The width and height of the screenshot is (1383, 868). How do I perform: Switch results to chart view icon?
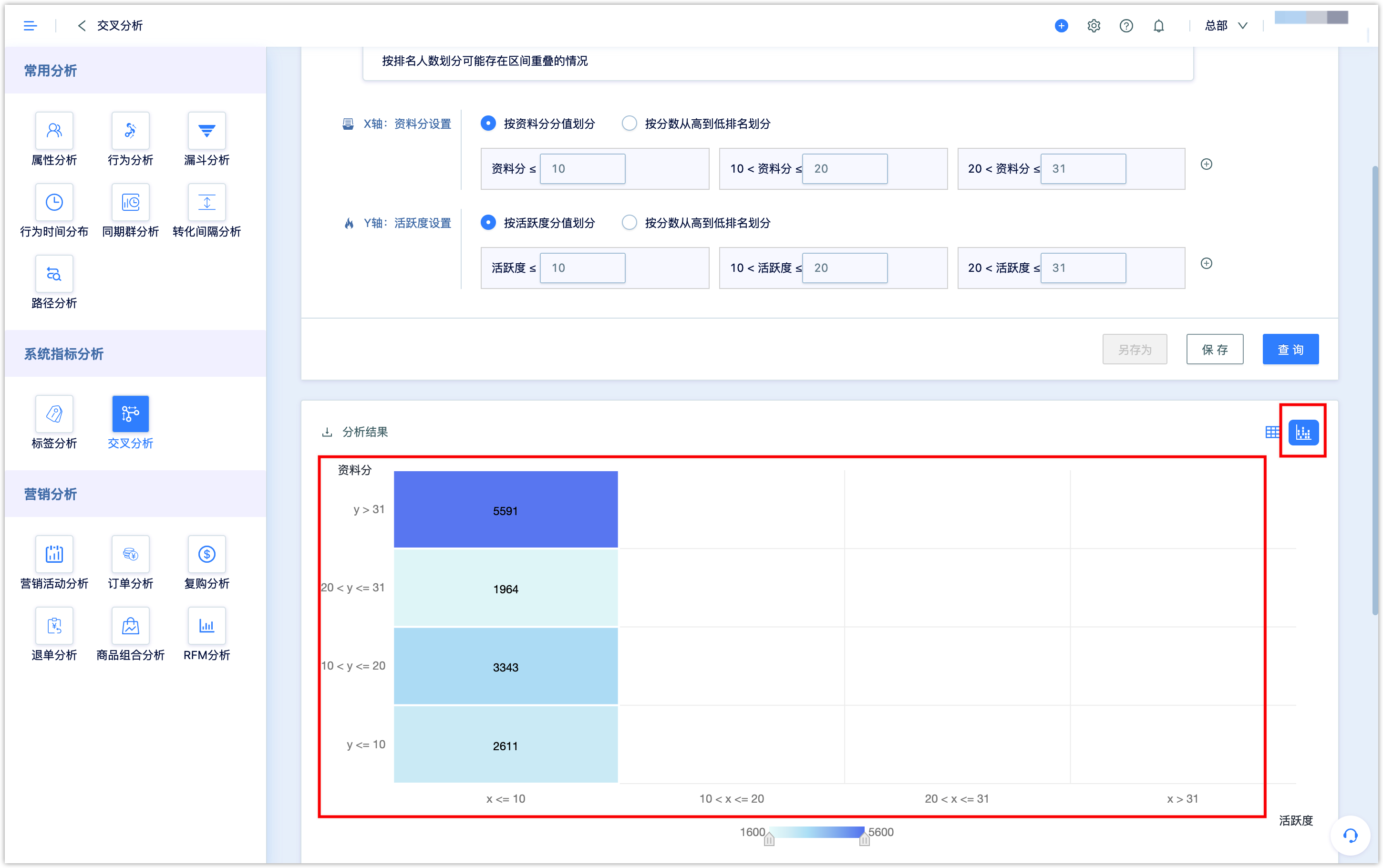[1303, 432]
